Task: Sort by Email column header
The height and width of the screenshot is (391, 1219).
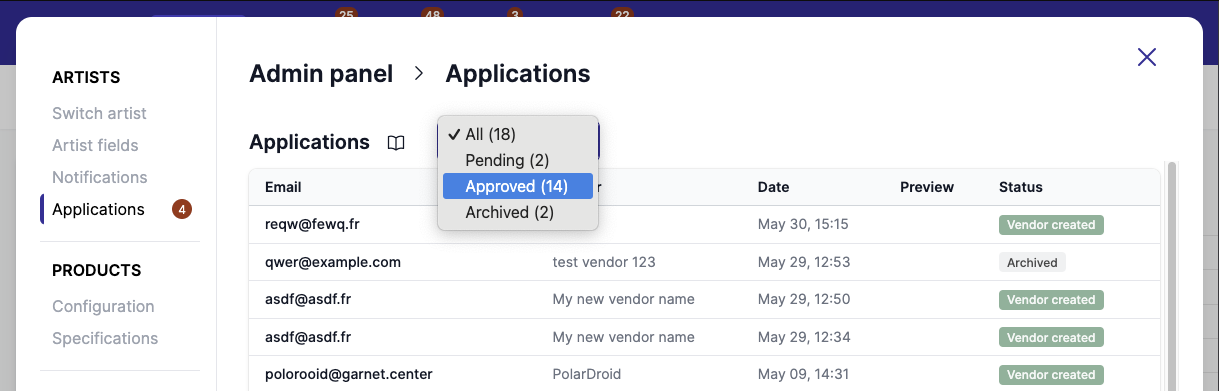Action: (283, 187)
